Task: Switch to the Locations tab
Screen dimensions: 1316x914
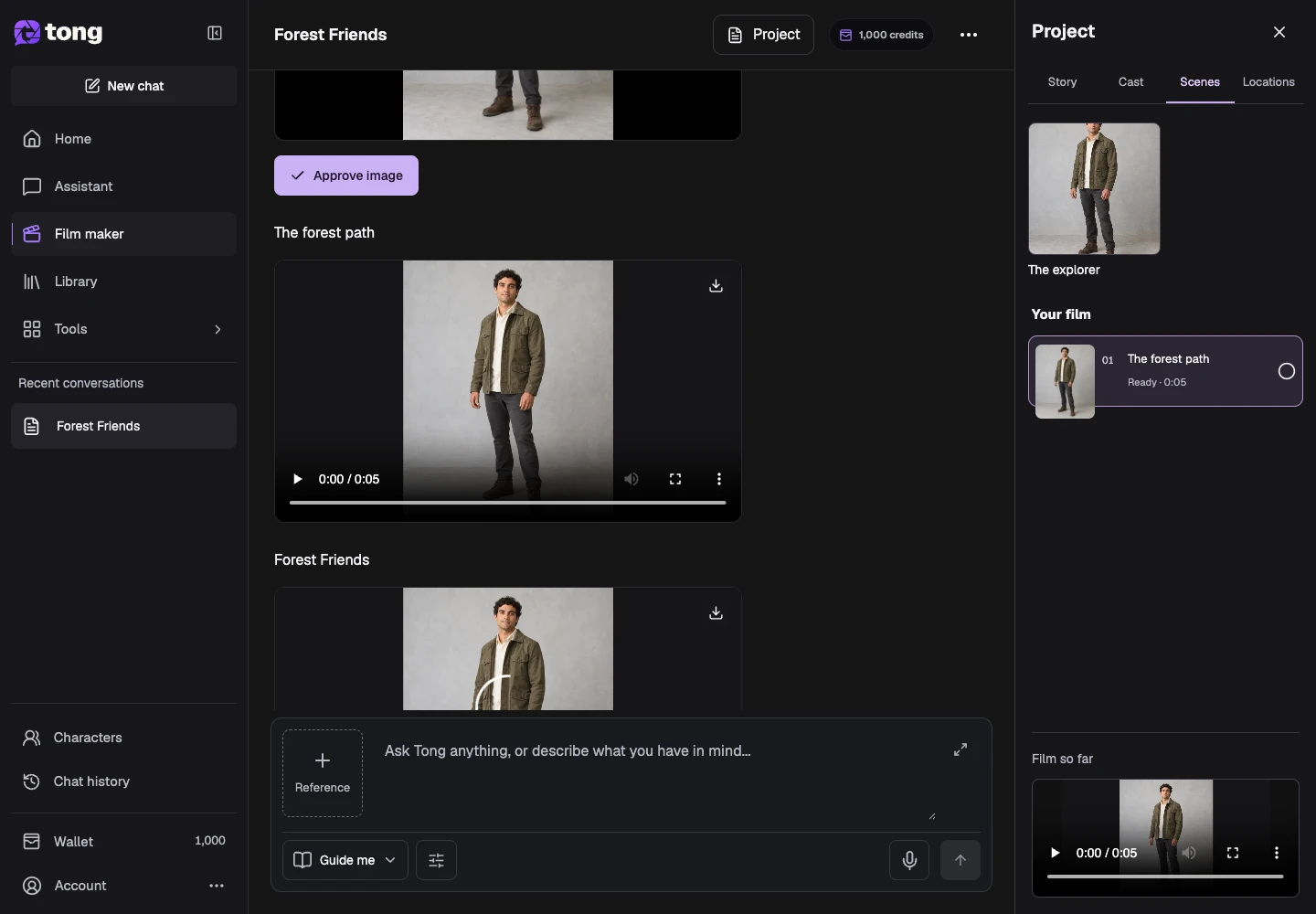Action: click(x=1268, y=82)
